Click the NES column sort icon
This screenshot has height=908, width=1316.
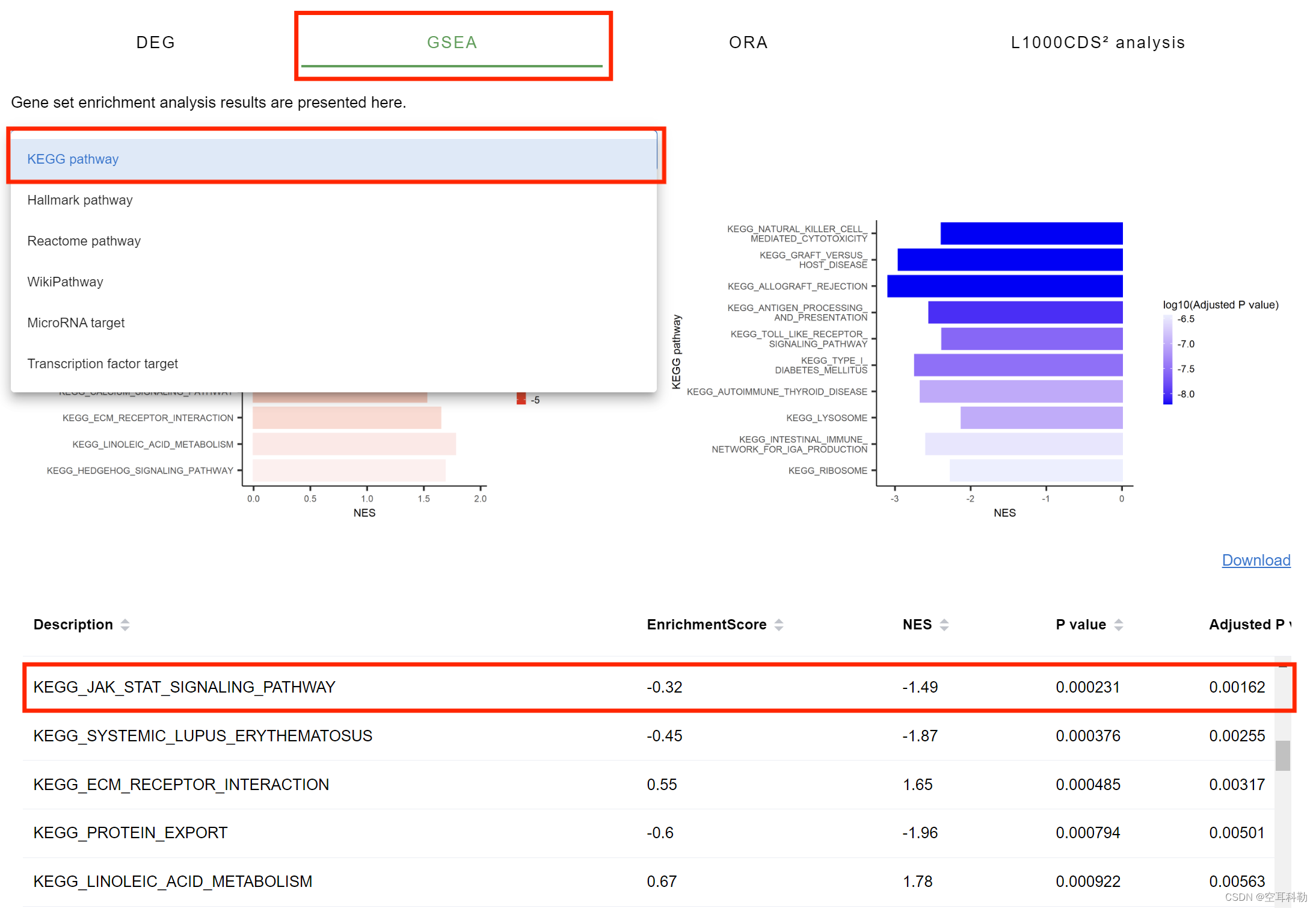(944, 625)
